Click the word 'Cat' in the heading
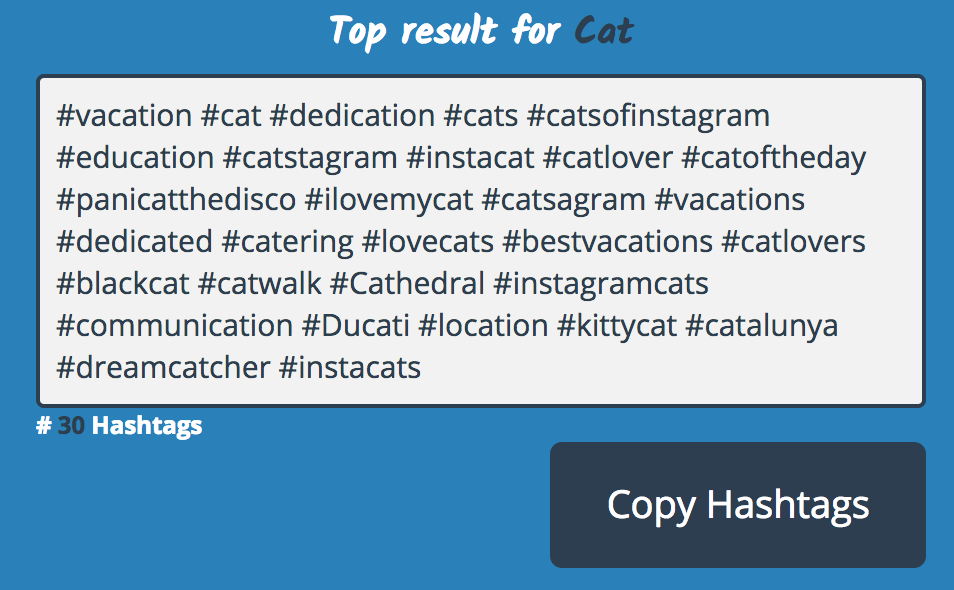954x590 pixels. [604, 32]
